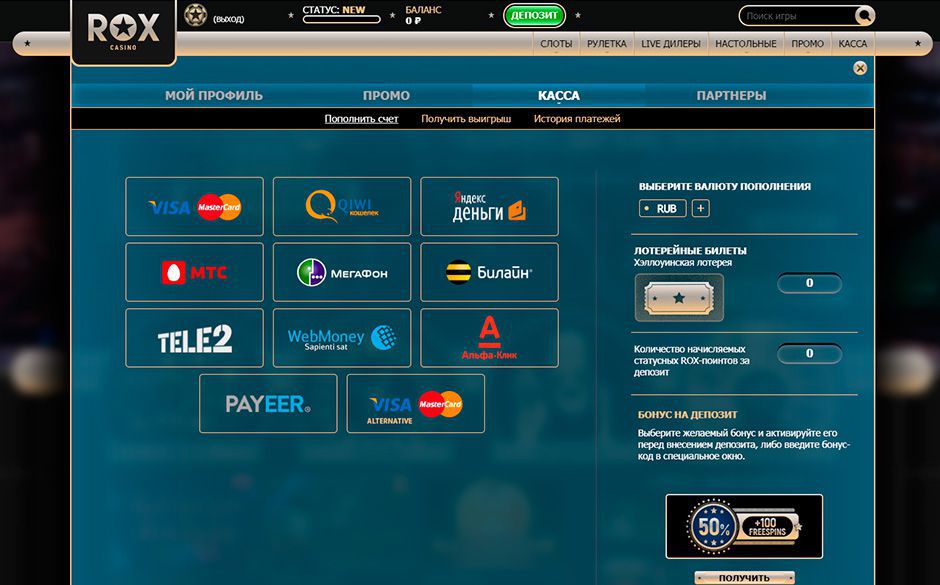Click the 50% +100 freespins bonus banner
Viewport: 940px width, 585px height.
[x=744, y=526]
